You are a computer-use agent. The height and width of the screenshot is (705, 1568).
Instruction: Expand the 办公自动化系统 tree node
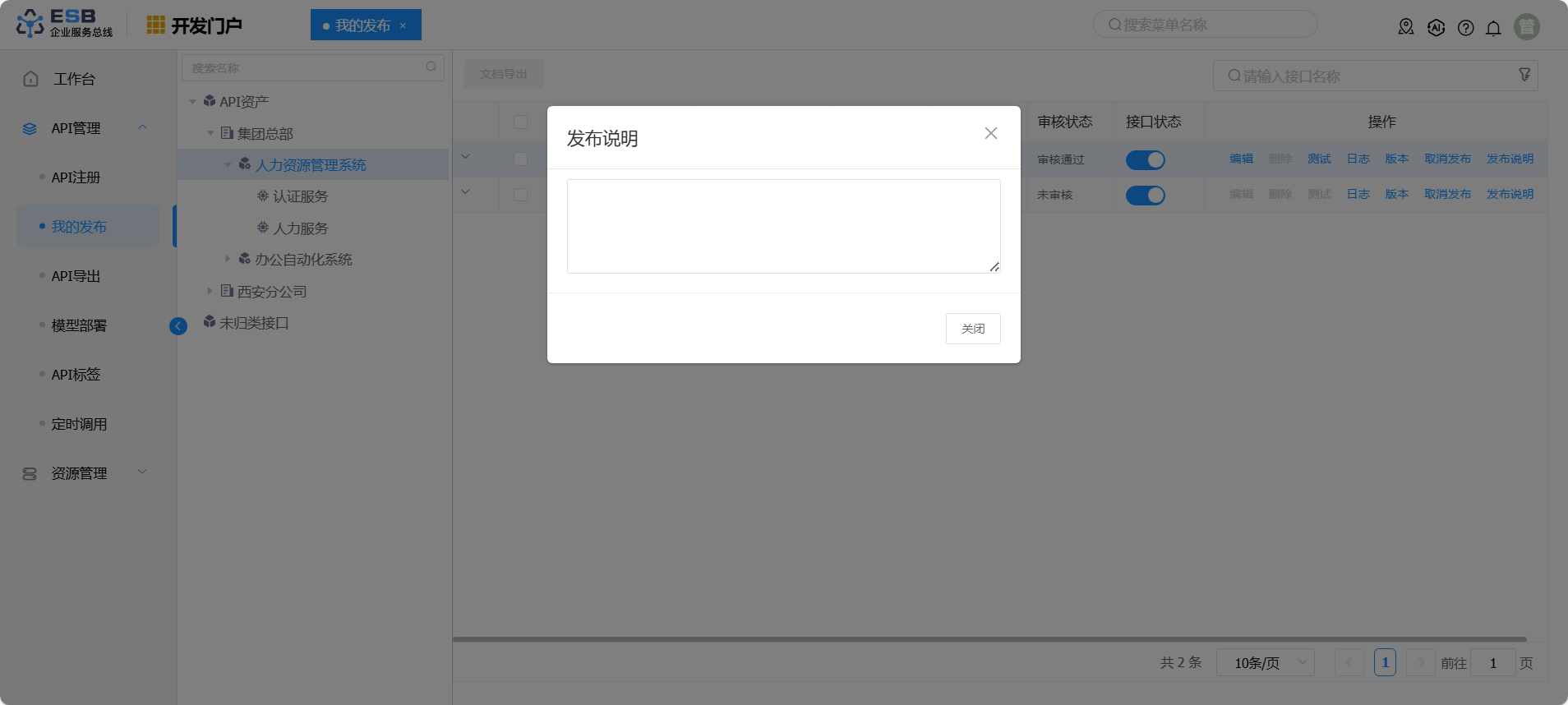click(228, 259)
